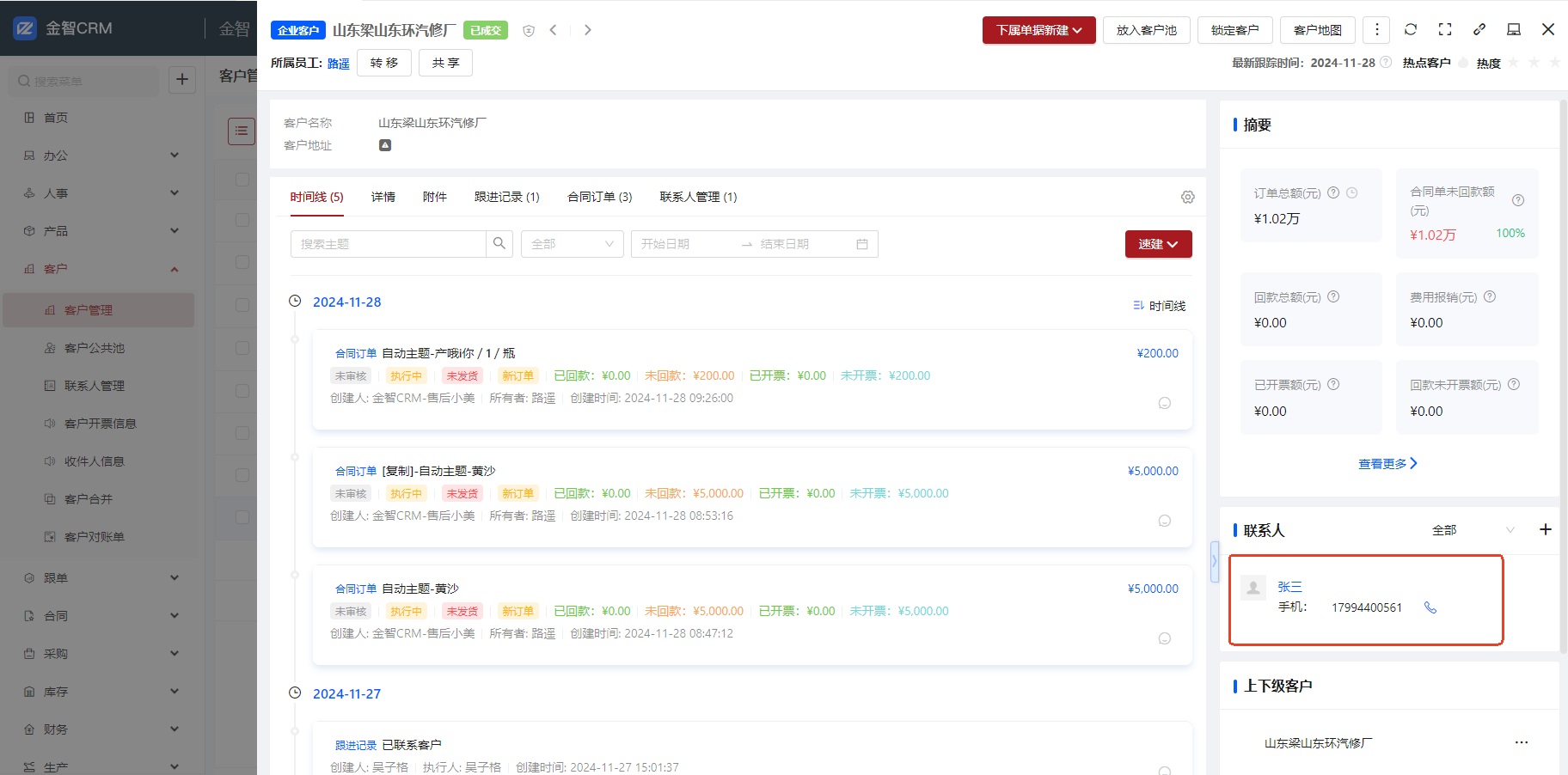The image size is (1568, 775).
Task: Expand the 办公 sidebar menu
Action: [x=102, y=156]
